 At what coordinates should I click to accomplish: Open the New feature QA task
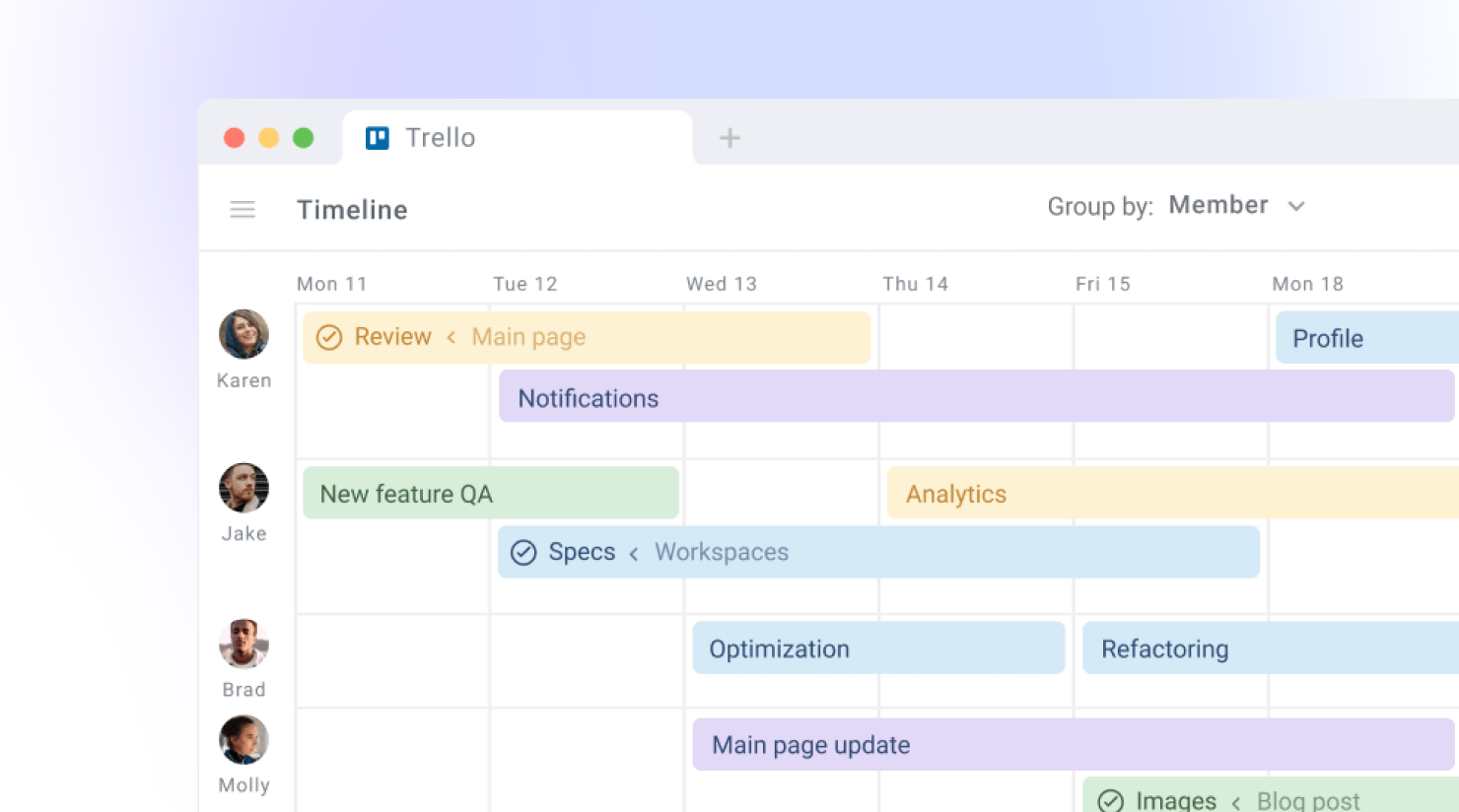coord(491,493)
